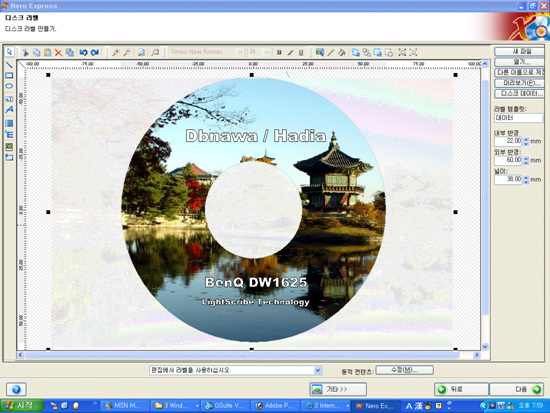Click the 디스크 데이터... button
This screenshot has width=550, height=413.
(520, 93)
